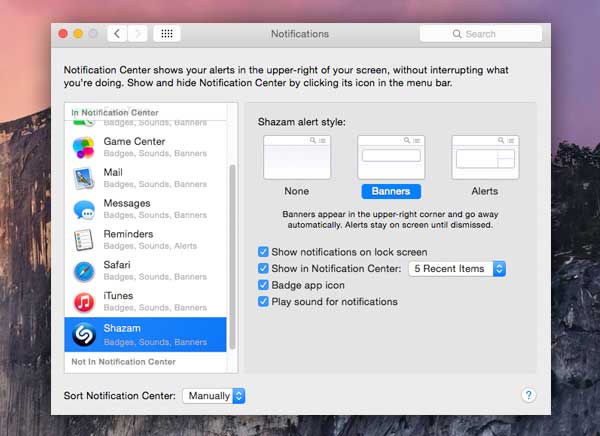Click the Messages speech bubble icon
The width and height of the screenshot is (600, 436).
[x=84, y=210]
